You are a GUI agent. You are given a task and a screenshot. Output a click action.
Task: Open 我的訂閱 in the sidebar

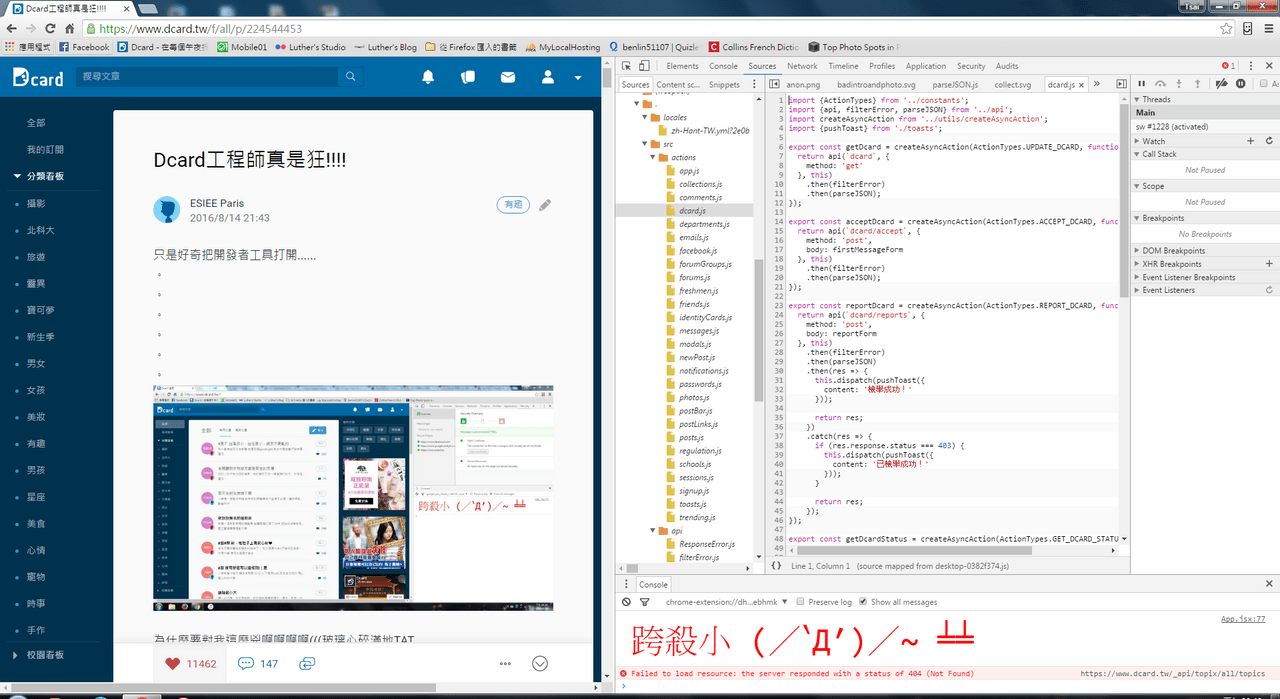click(x=45, y=149)
